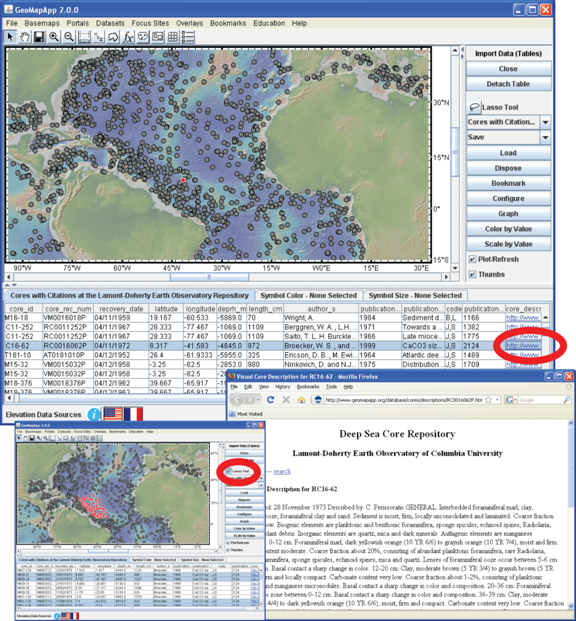Click the Dispose button
Image resolution: width=576 pixels, height=621 pixels.
tap(508, 168)
